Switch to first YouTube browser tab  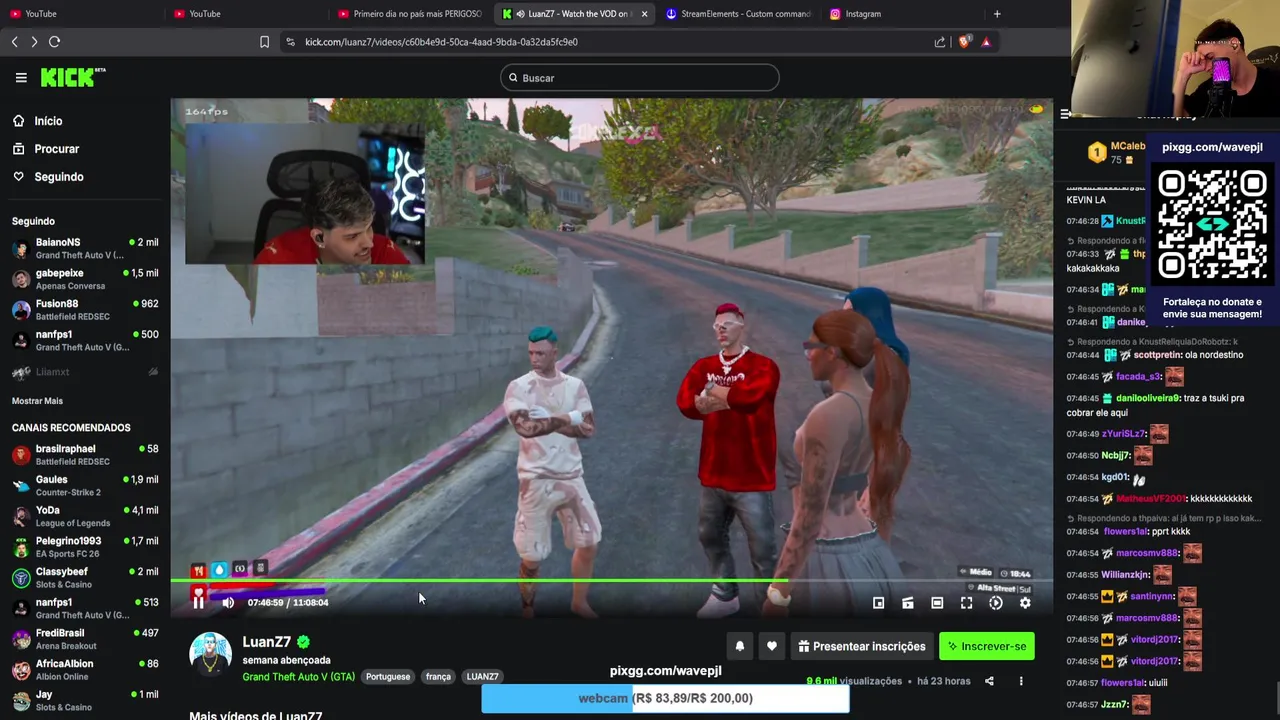(x=83, y=14)
